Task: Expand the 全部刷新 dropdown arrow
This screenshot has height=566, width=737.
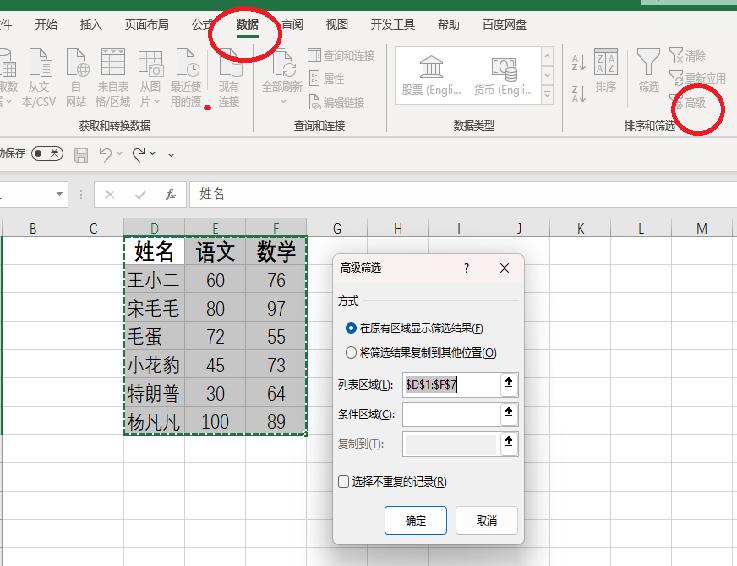Action: 283,101
